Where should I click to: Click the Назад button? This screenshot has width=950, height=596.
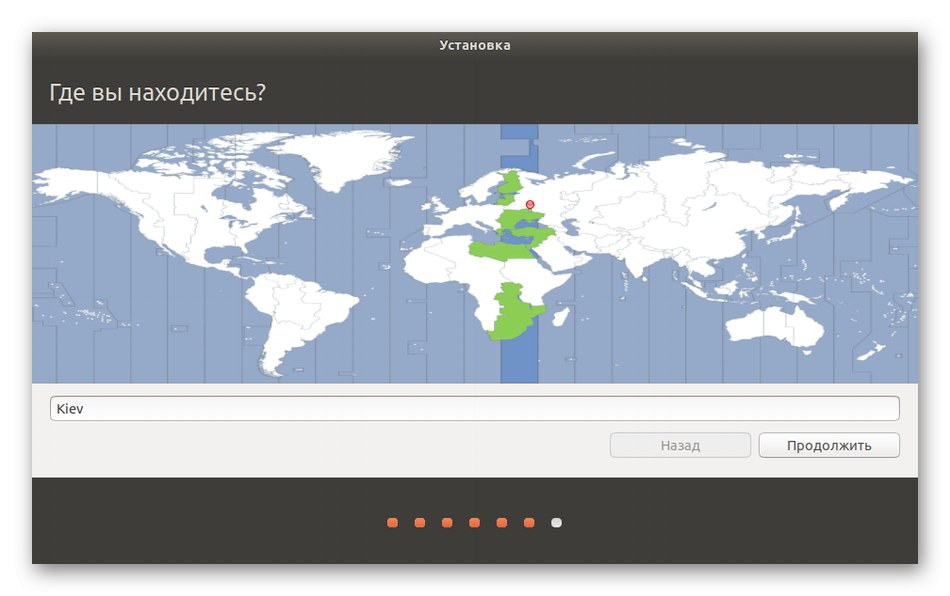[x=680, y=445]
